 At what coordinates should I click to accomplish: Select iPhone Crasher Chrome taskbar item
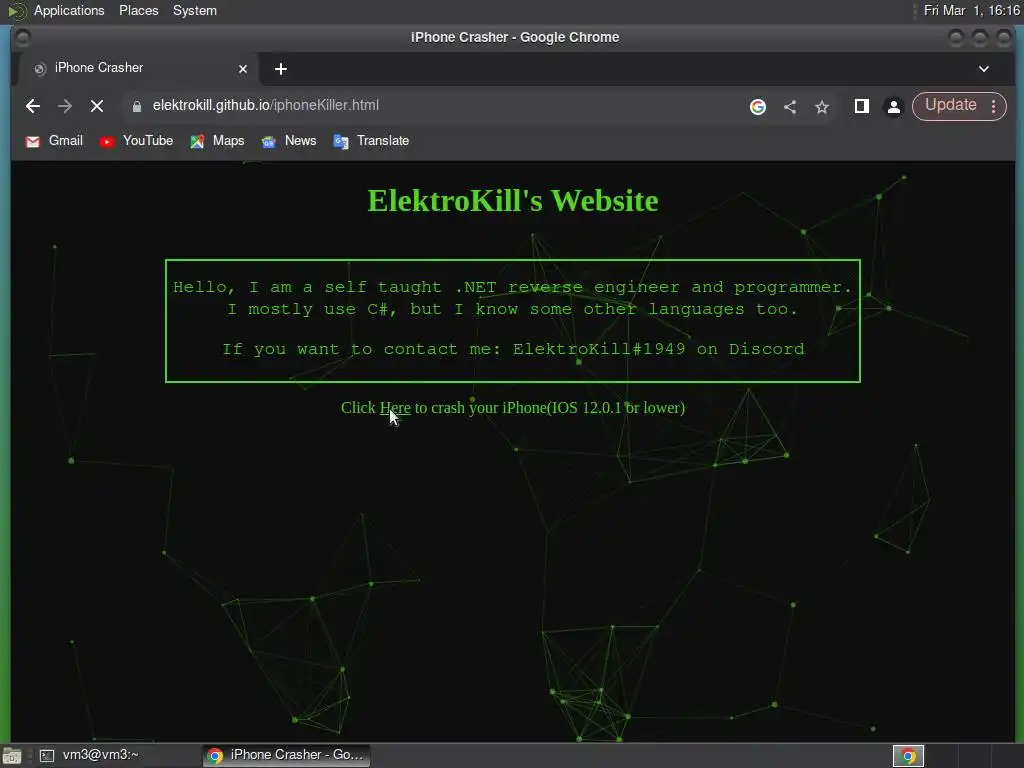pos(286,755)
